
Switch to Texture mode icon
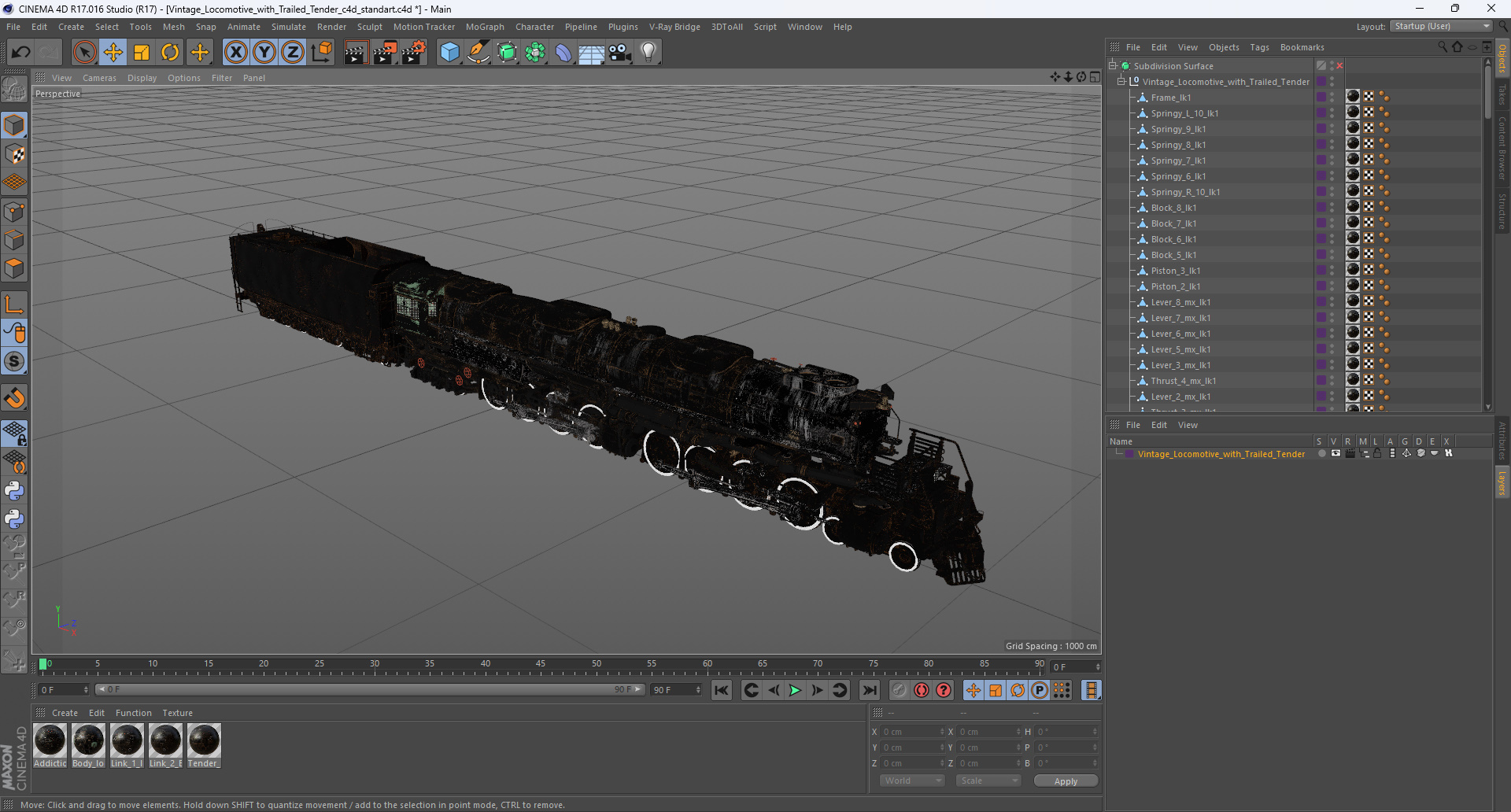click(x=14, y=154)
